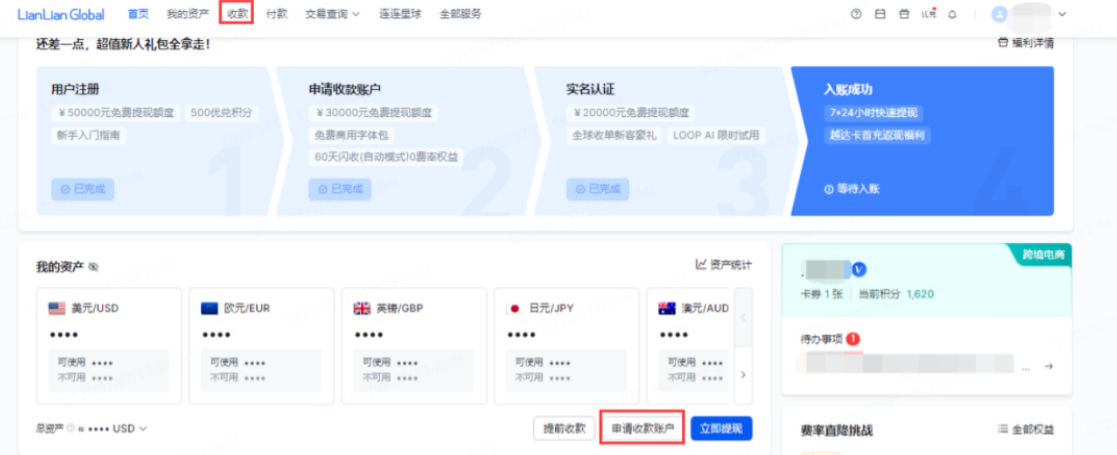Screen dimensions: 1117x455
Task: Open the 收款 menu tab
Action: coord(237,14)
